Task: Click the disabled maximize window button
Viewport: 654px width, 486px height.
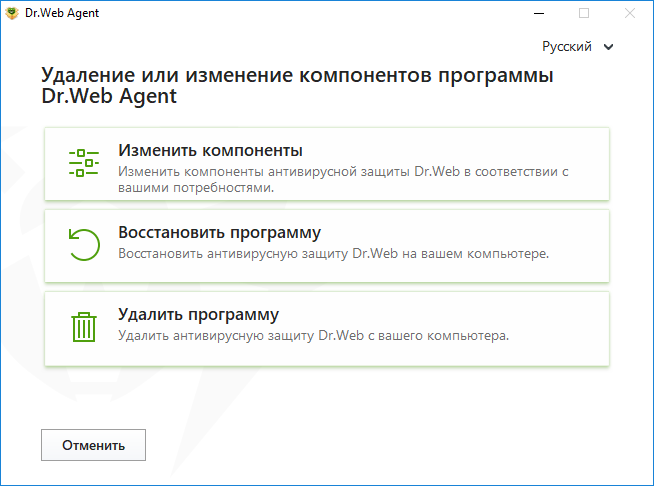Action: (584, 13)
